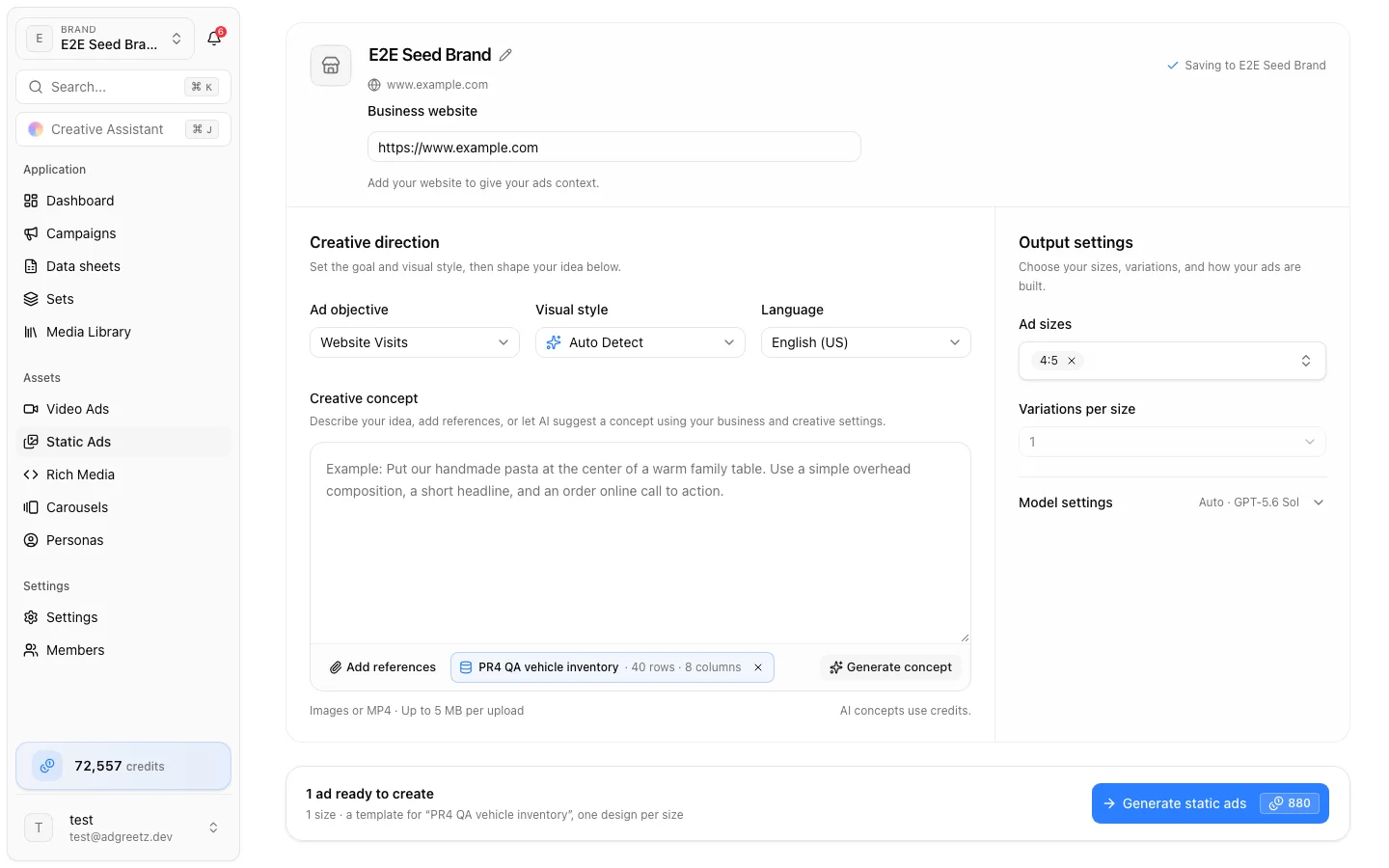This screenshot has width=1389, height=868.
Task: Click Add references button
Action: (383, 667)
